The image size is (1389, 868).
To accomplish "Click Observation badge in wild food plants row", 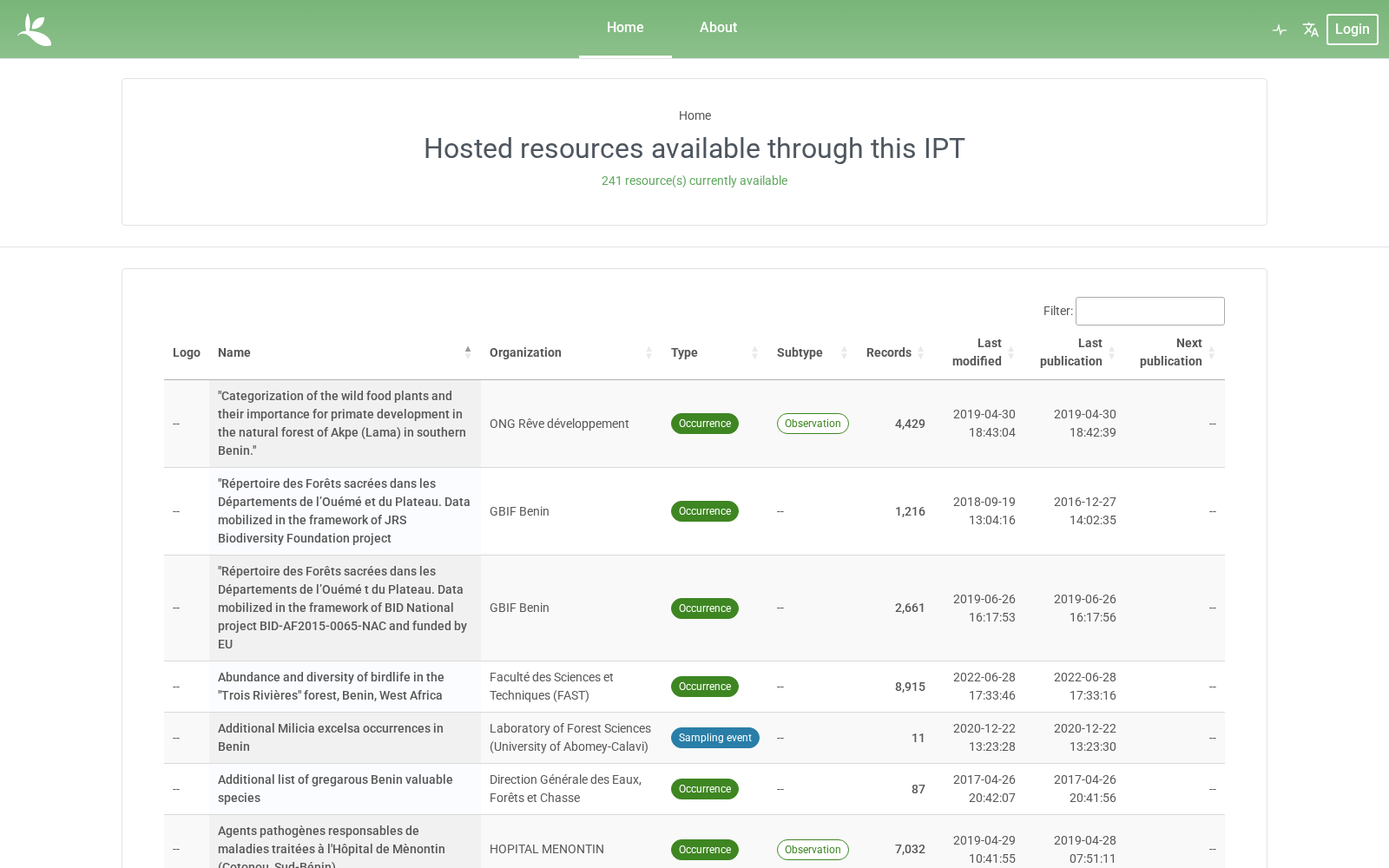I will pos(813,424).
